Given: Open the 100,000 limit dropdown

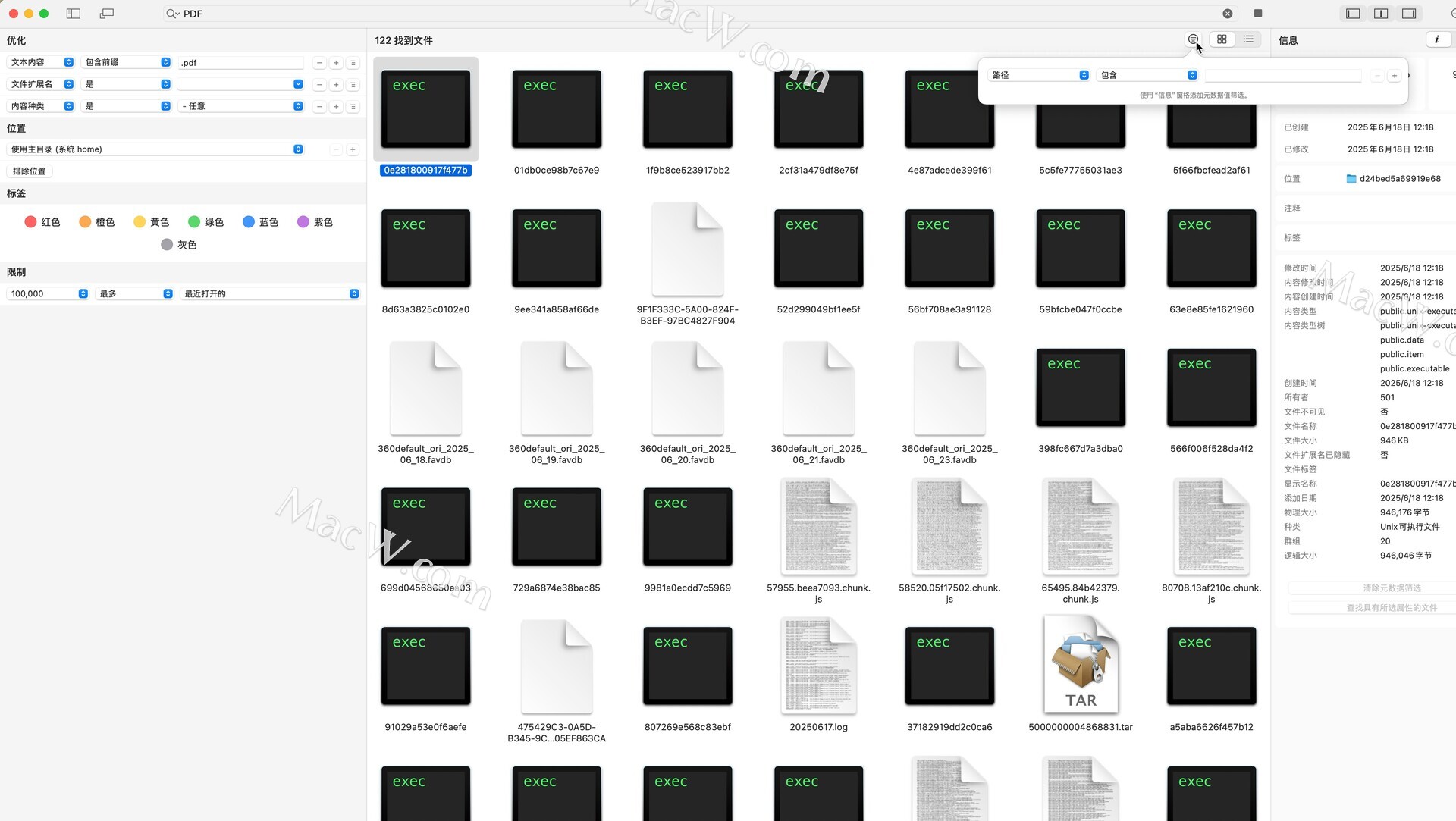Looking at the screenshot, I should (x=48, y=294).
